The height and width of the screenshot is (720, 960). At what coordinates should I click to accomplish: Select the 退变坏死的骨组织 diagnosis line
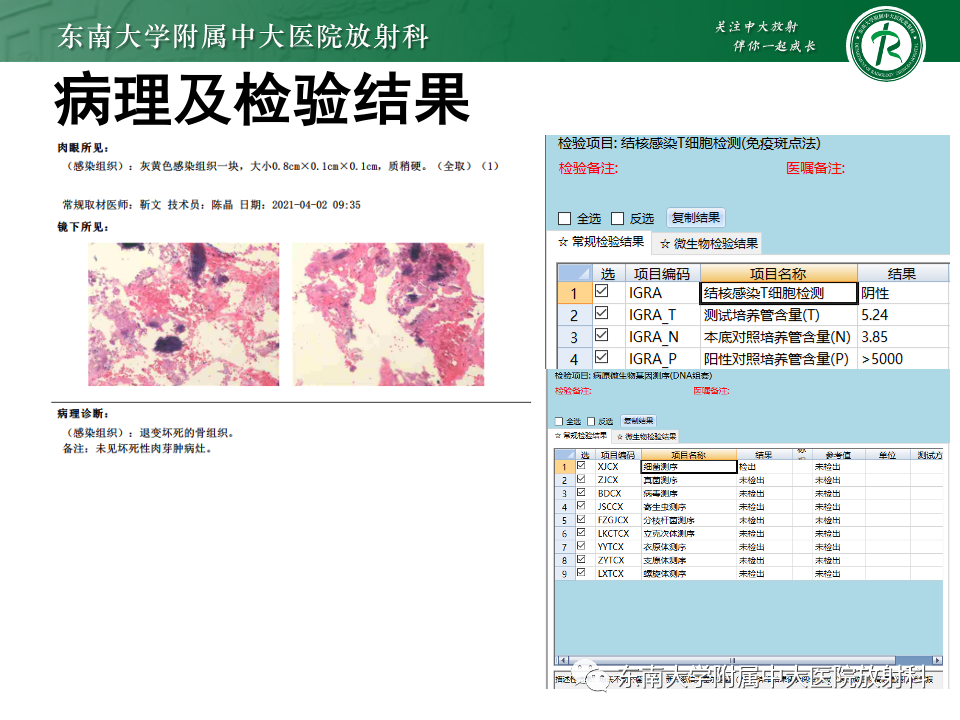(149, 433)
